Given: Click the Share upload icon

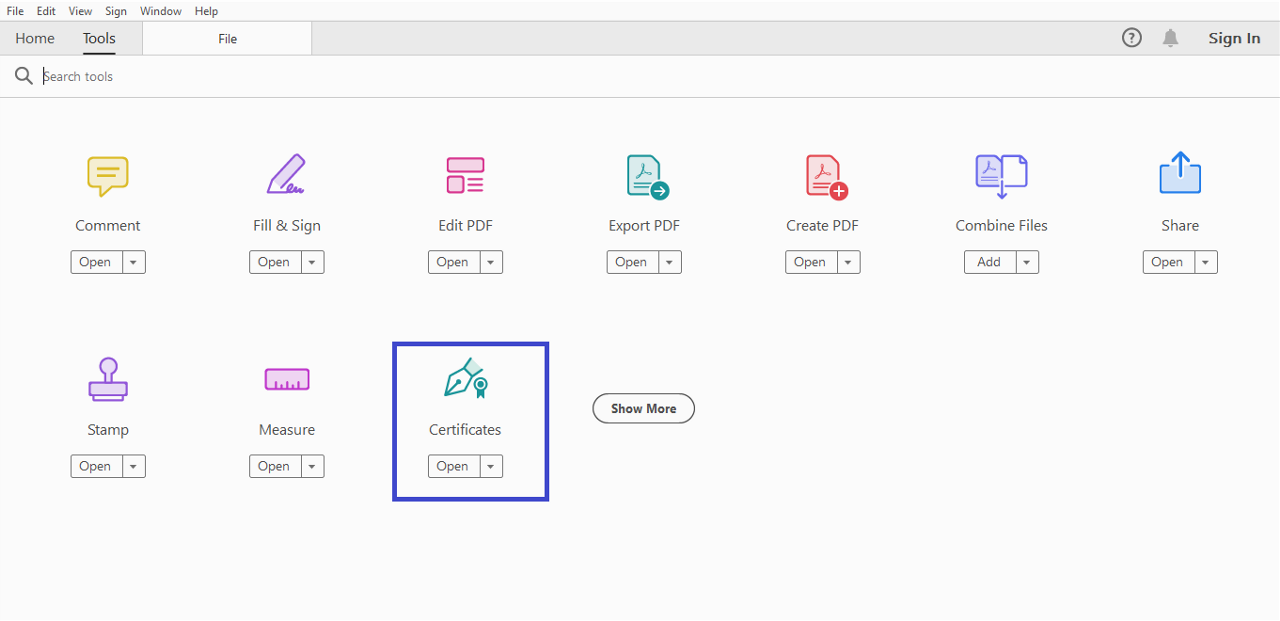Looking at the screenshot, I should (x=1180, y=174).
